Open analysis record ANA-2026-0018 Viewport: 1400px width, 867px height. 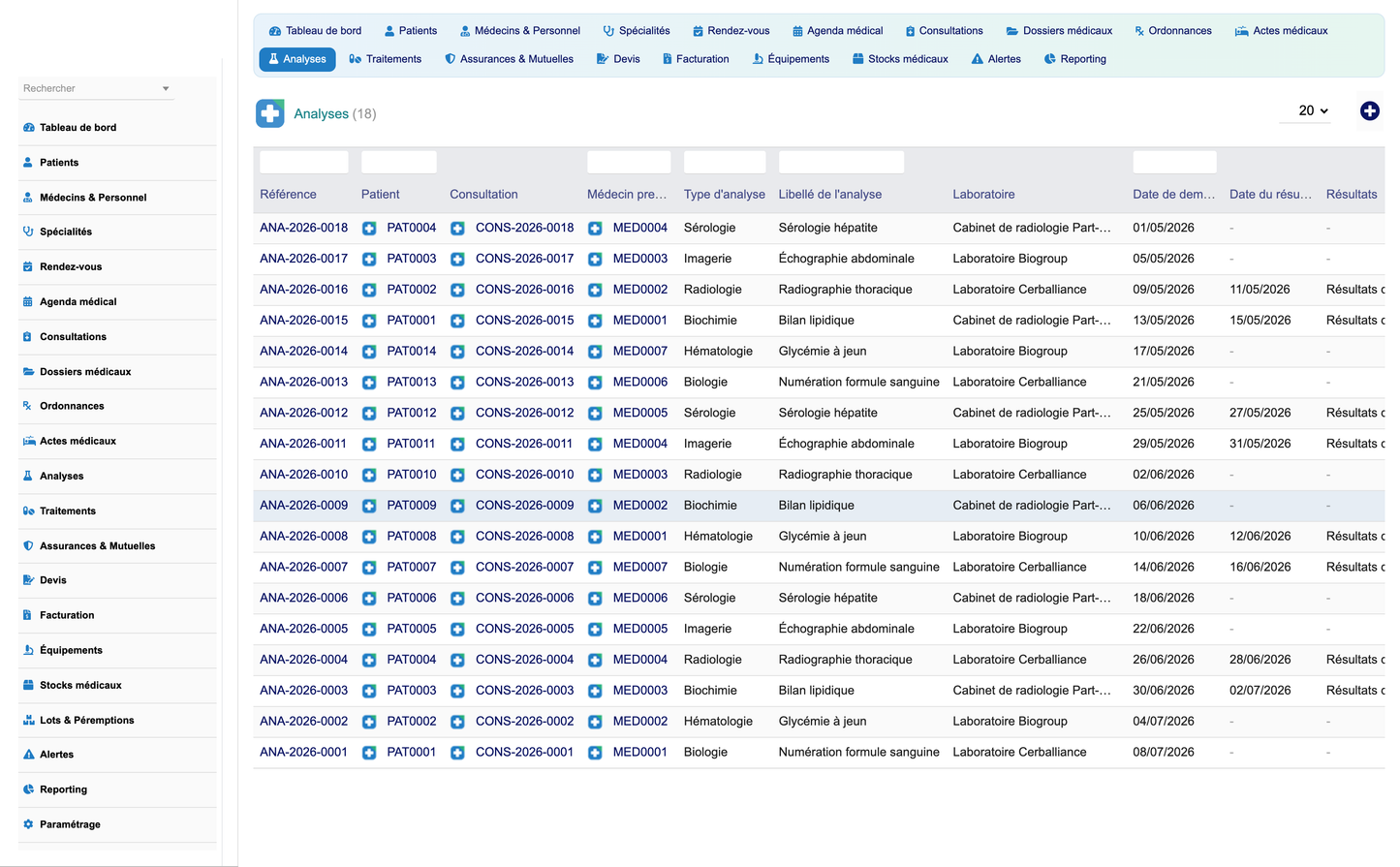303,228
